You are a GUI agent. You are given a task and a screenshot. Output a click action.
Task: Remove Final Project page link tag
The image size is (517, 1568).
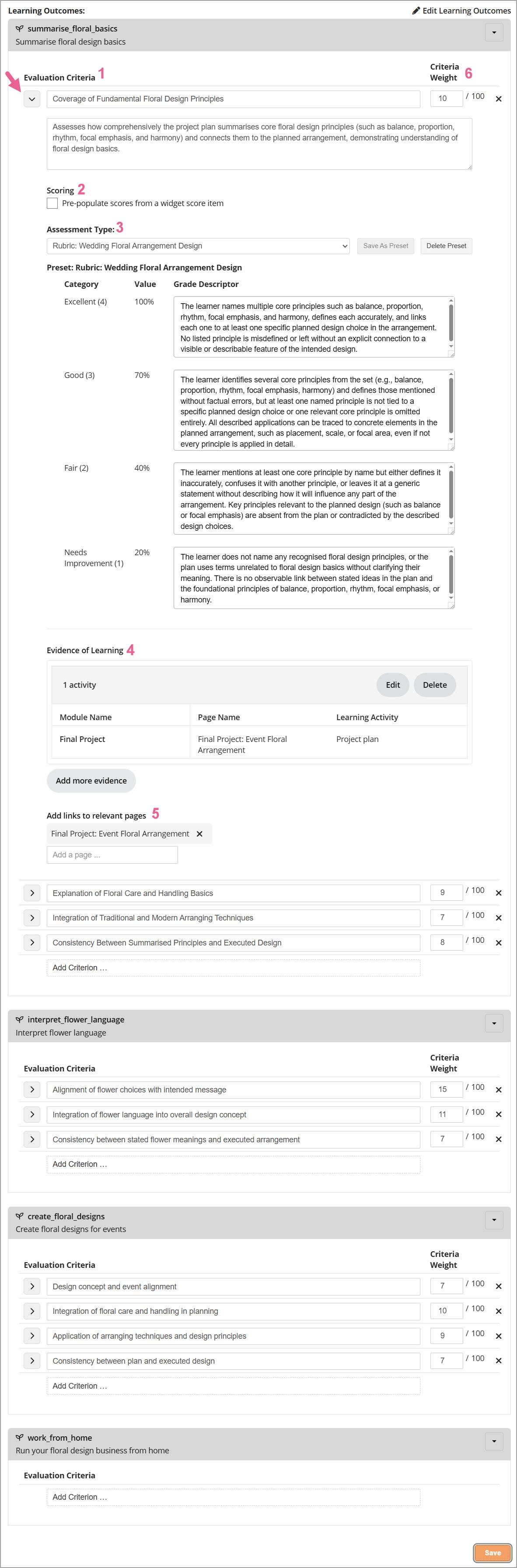coord(199,834)
